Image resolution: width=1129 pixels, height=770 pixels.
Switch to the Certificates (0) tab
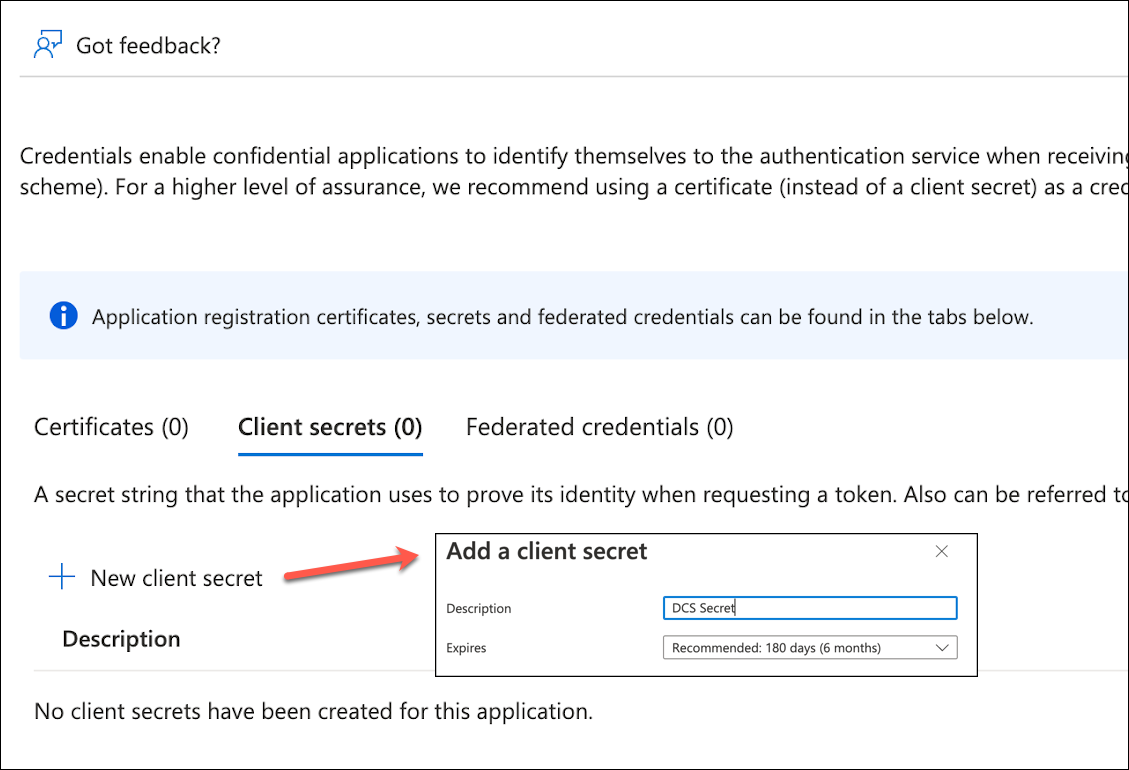click(x=111, y=428)
